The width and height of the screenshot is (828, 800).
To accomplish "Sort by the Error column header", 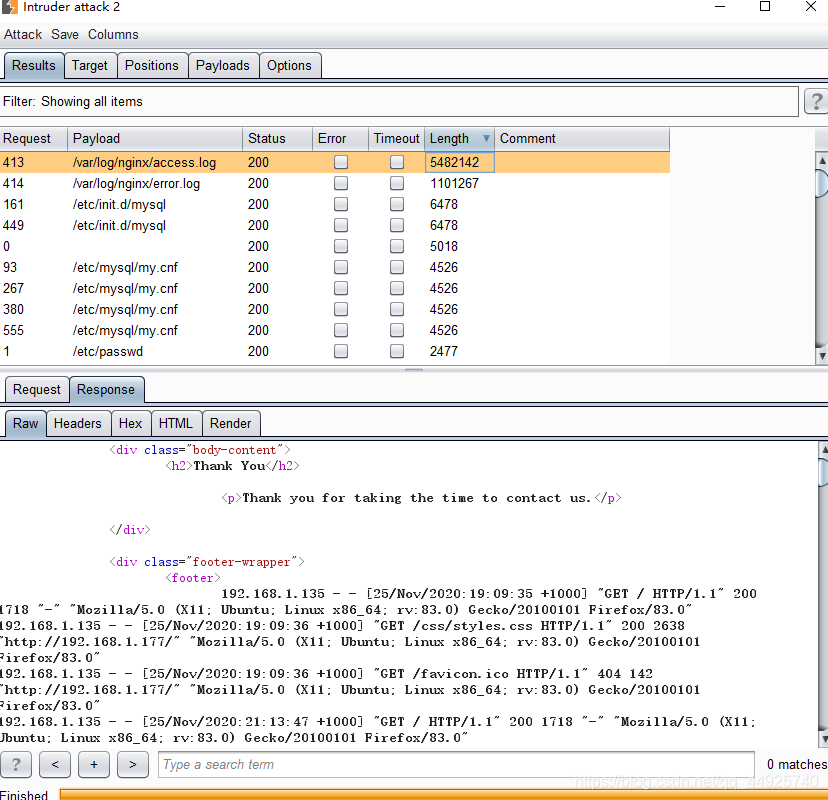I will 341,138.
